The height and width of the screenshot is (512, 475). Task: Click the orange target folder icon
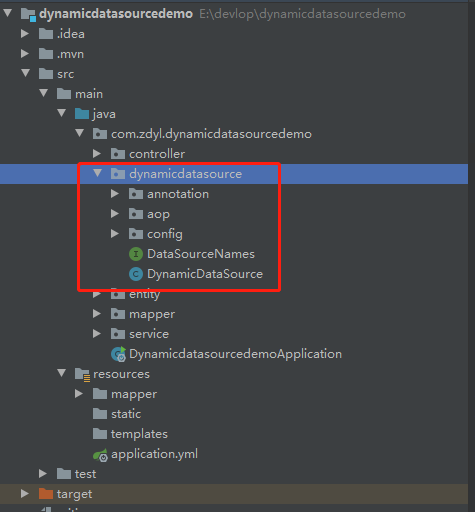[46, 494]
